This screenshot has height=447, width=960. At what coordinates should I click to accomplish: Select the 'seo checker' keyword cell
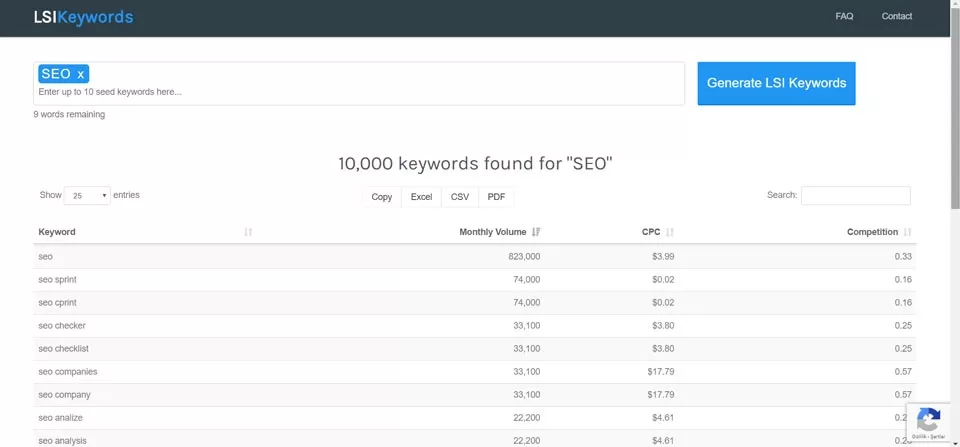coord(62,326)
